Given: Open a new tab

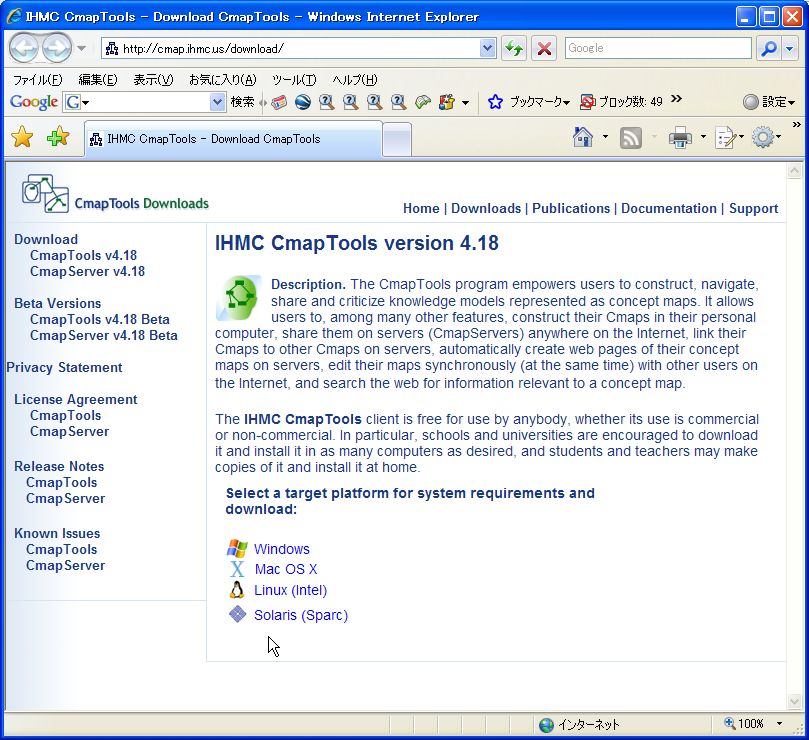Looking at the screenshot, I should tap(397, 139).
